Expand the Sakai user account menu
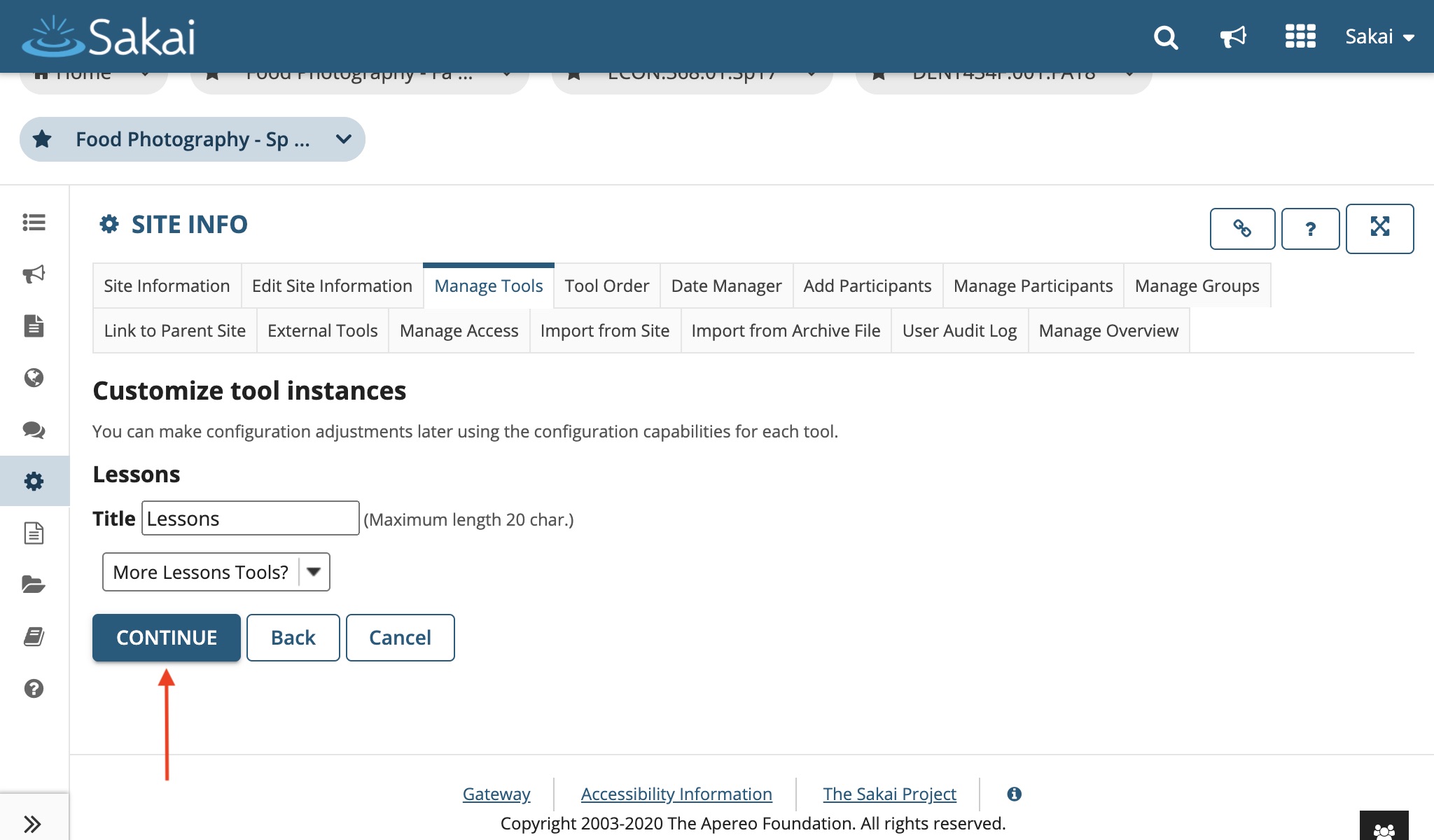1434x840 pixels. [x=1379, y=37]
